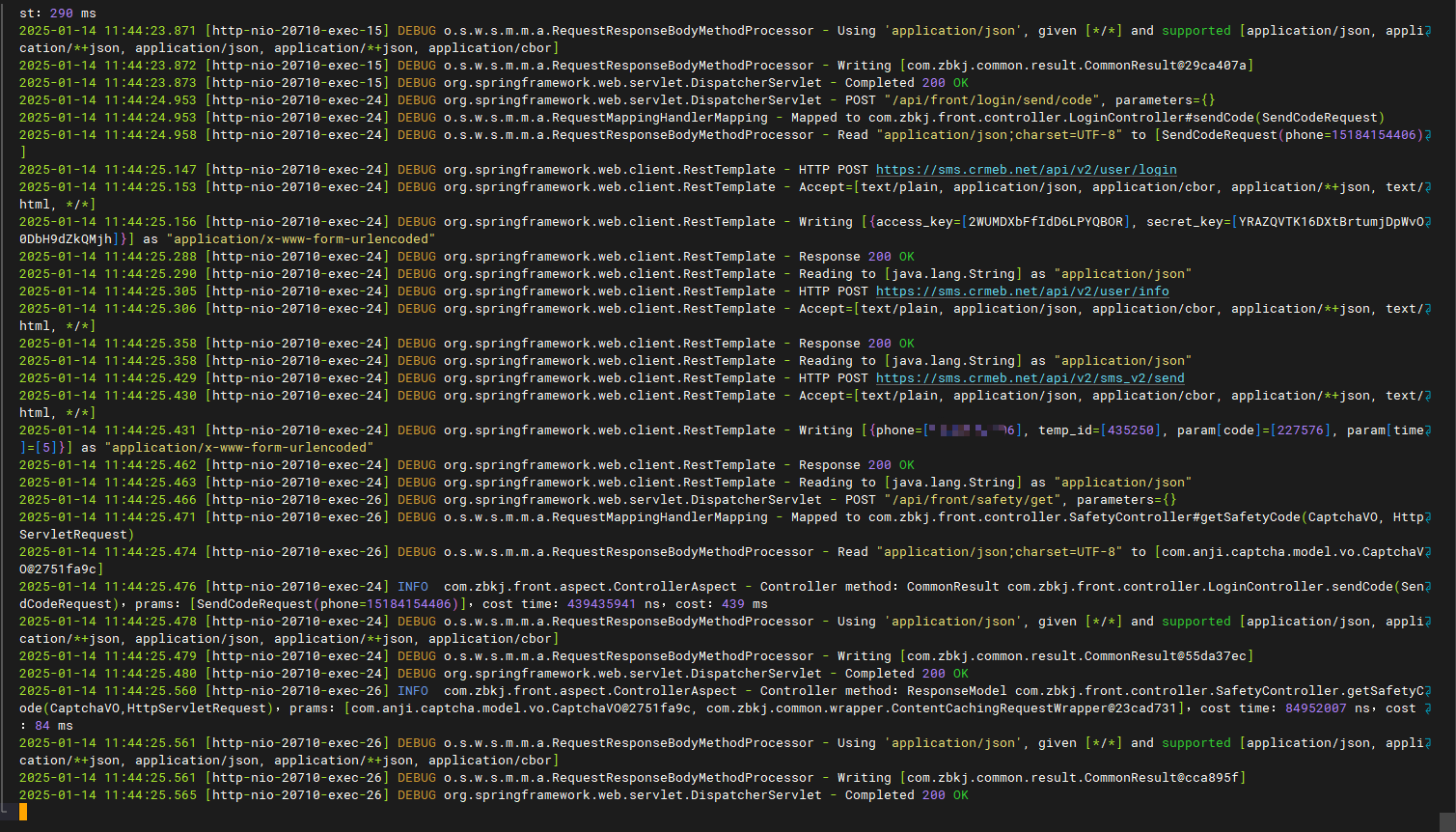The width and height of the screenshot is (1456, 832).
Task: Click INFO level on the 11:44:25.476 line
Action: (412, 587)
